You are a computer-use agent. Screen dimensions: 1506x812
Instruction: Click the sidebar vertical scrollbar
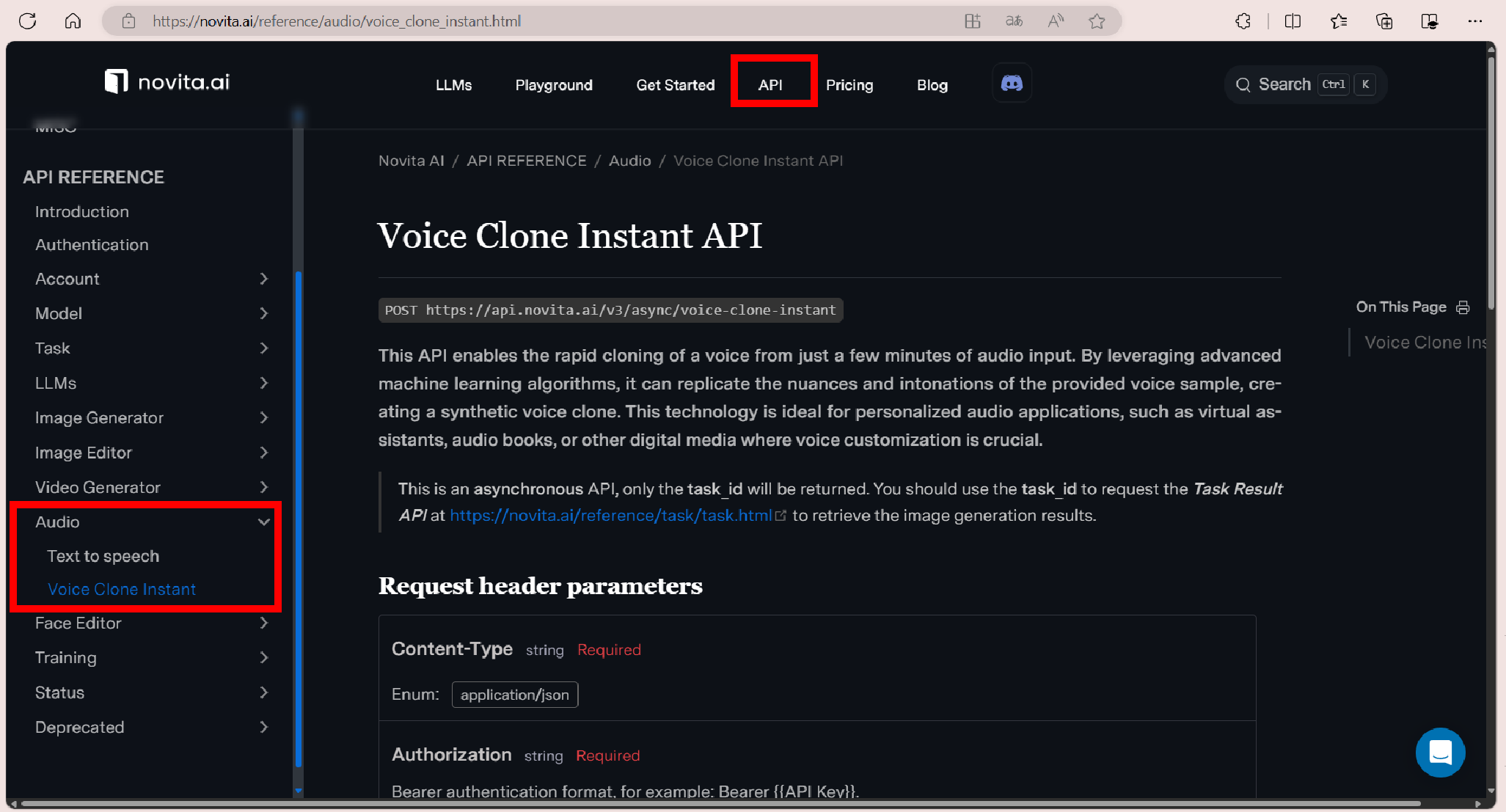click(x=299, y=513)
